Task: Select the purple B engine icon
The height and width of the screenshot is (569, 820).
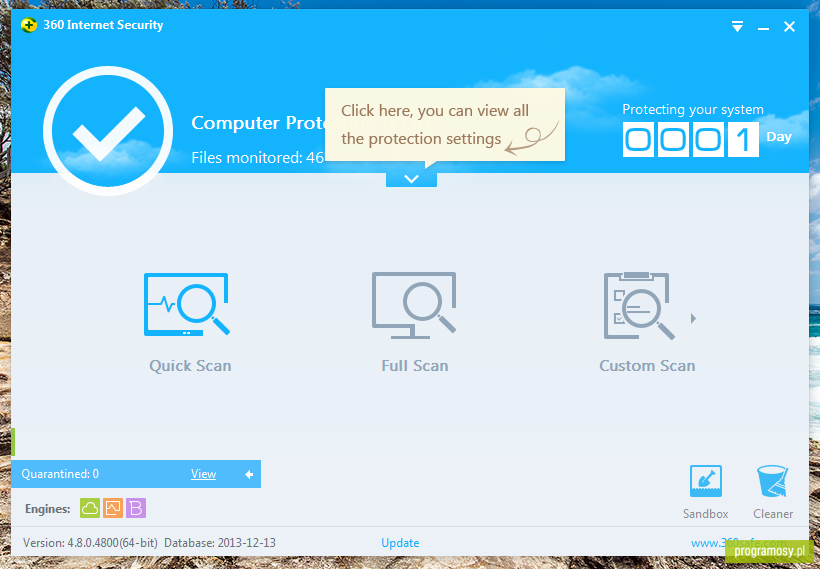Action: [x=136, y=508]
